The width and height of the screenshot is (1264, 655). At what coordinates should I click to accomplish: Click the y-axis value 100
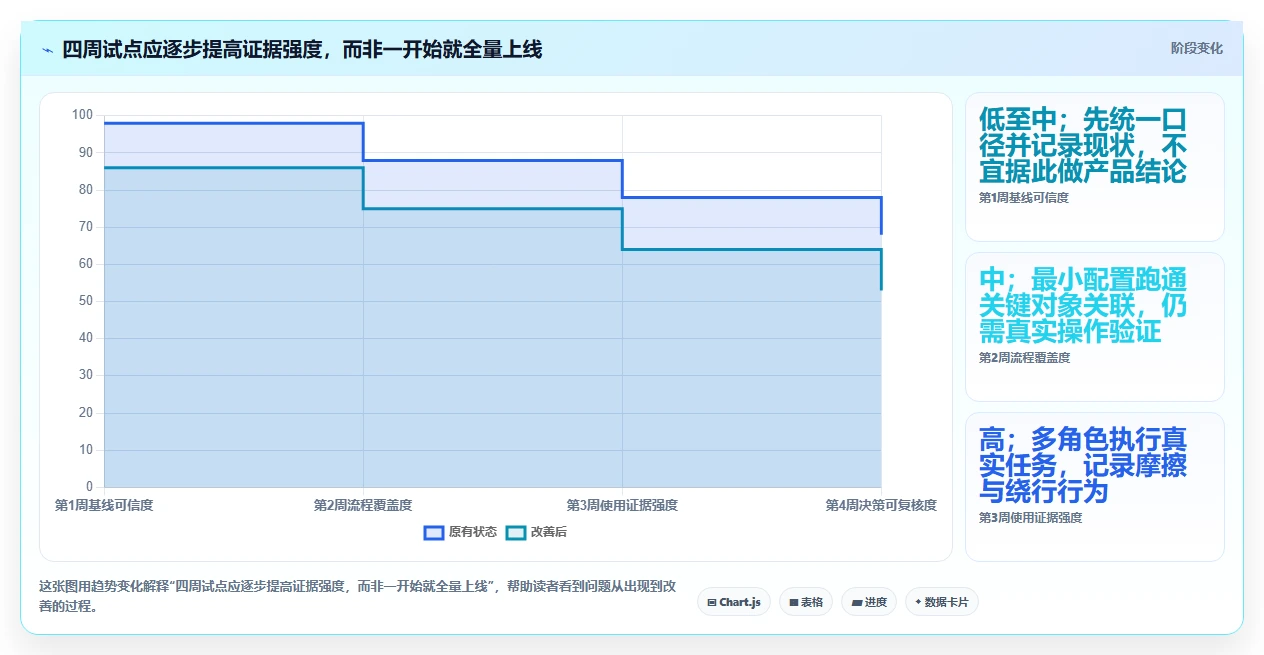pos(82,115)
